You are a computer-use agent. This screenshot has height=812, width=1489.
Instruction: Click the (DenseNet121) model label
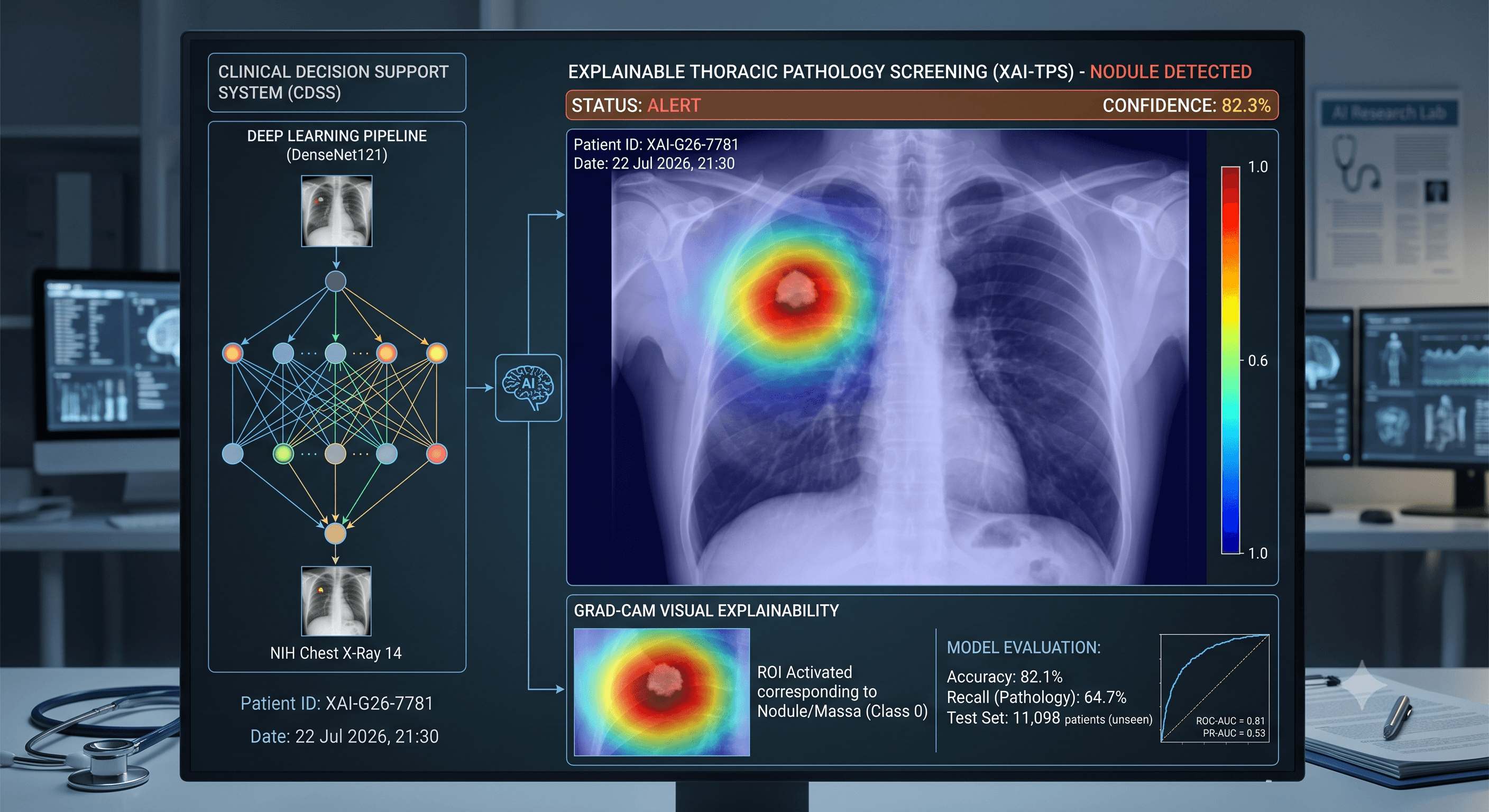coord(337,155)
